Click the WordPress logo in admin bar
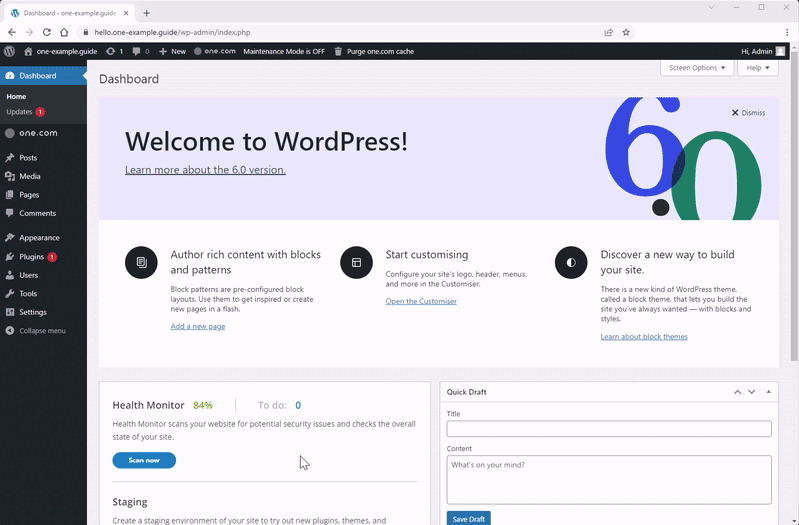 tap(9, 51)
